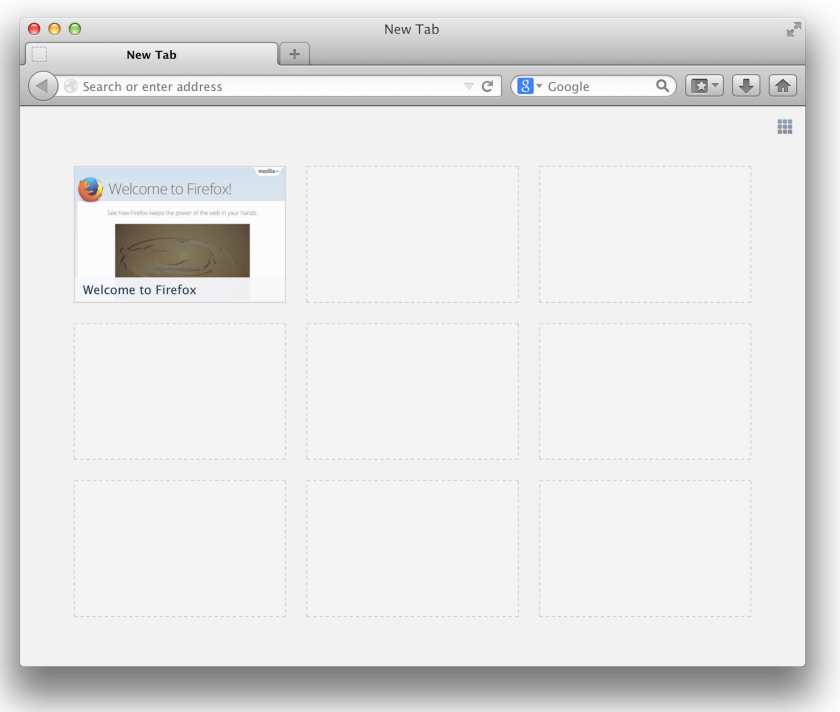This screenshot has height=712, width=840.
Task: Go to the Home page icon
Action: pyautogui.click(x=783, y=86)
